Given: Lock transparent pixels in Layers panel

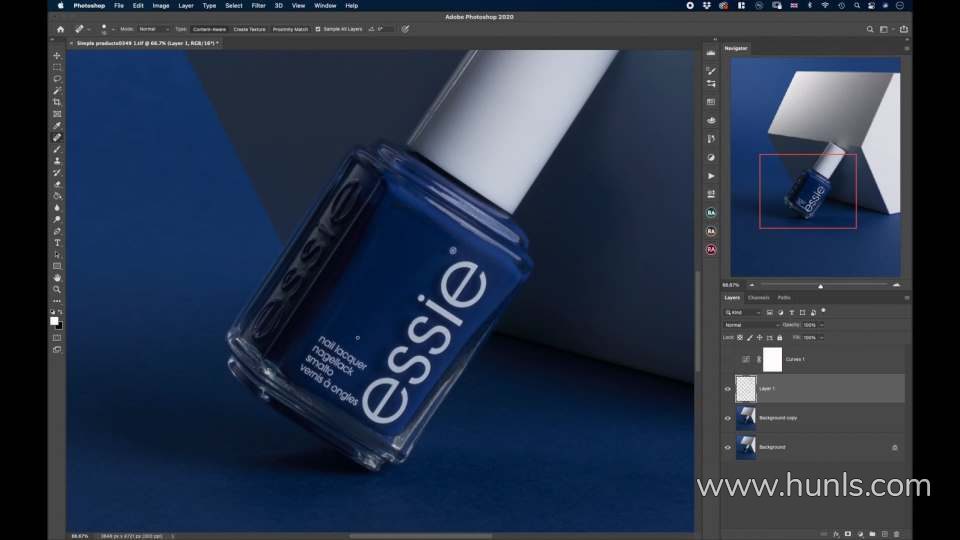Looking at the screenshot, I should 740,337.
